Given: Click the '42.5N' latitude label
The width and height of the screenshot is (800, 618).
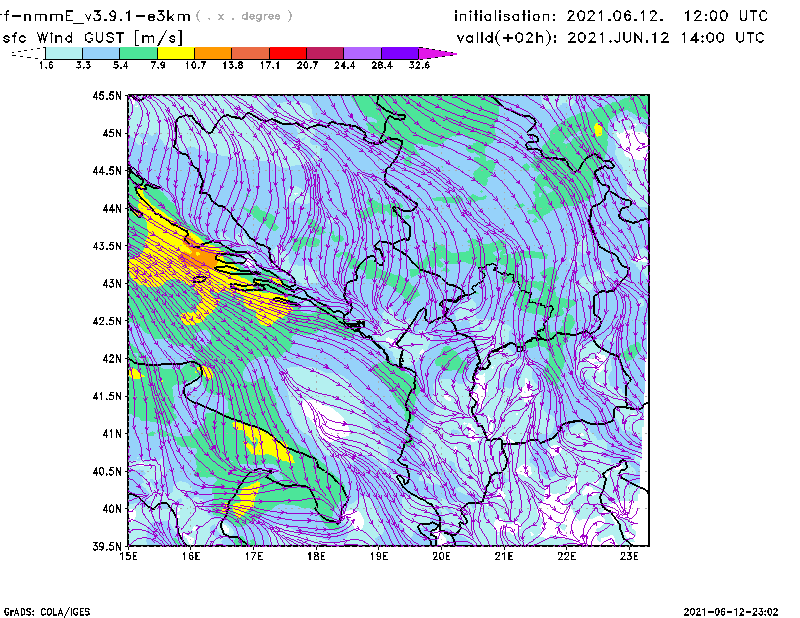Looking at the screenshot, I should coord(107,321).
